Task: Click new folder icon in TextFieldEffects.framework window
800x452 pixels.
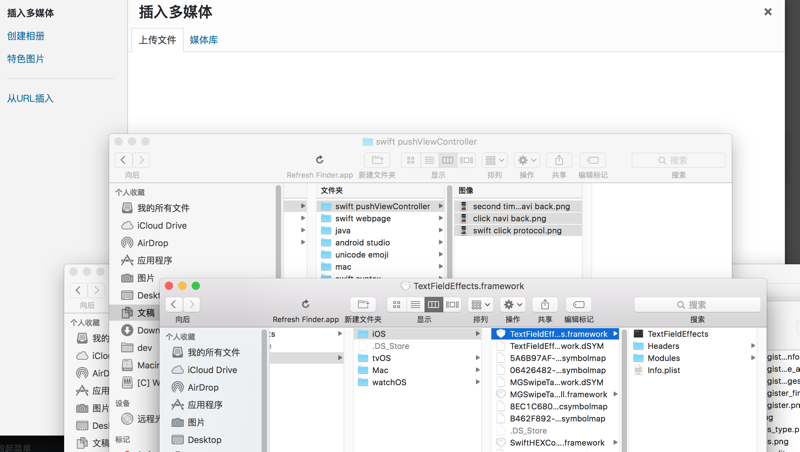Action: pyautogui.click(x=363, y=305)
